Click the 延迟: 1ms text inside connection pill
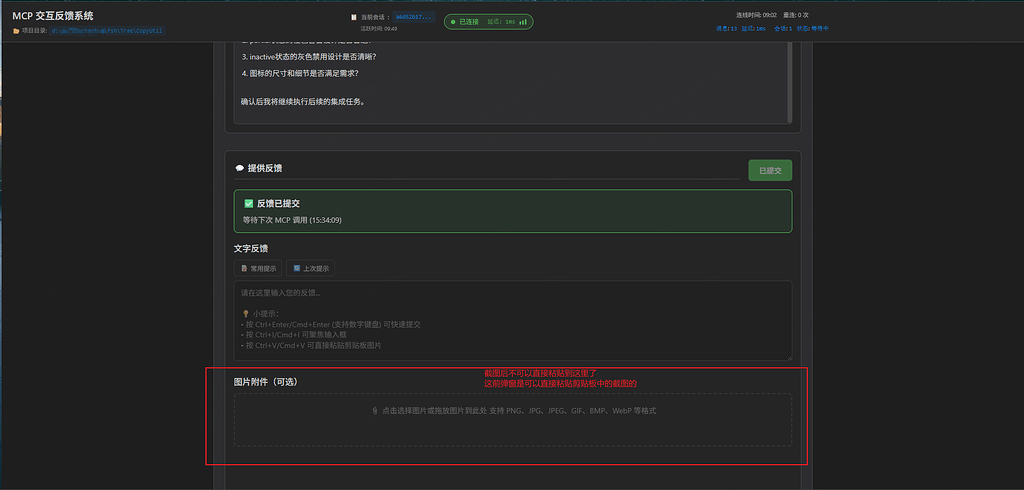The width and height of the screenshot is (1024, 490). coord(501,22)
